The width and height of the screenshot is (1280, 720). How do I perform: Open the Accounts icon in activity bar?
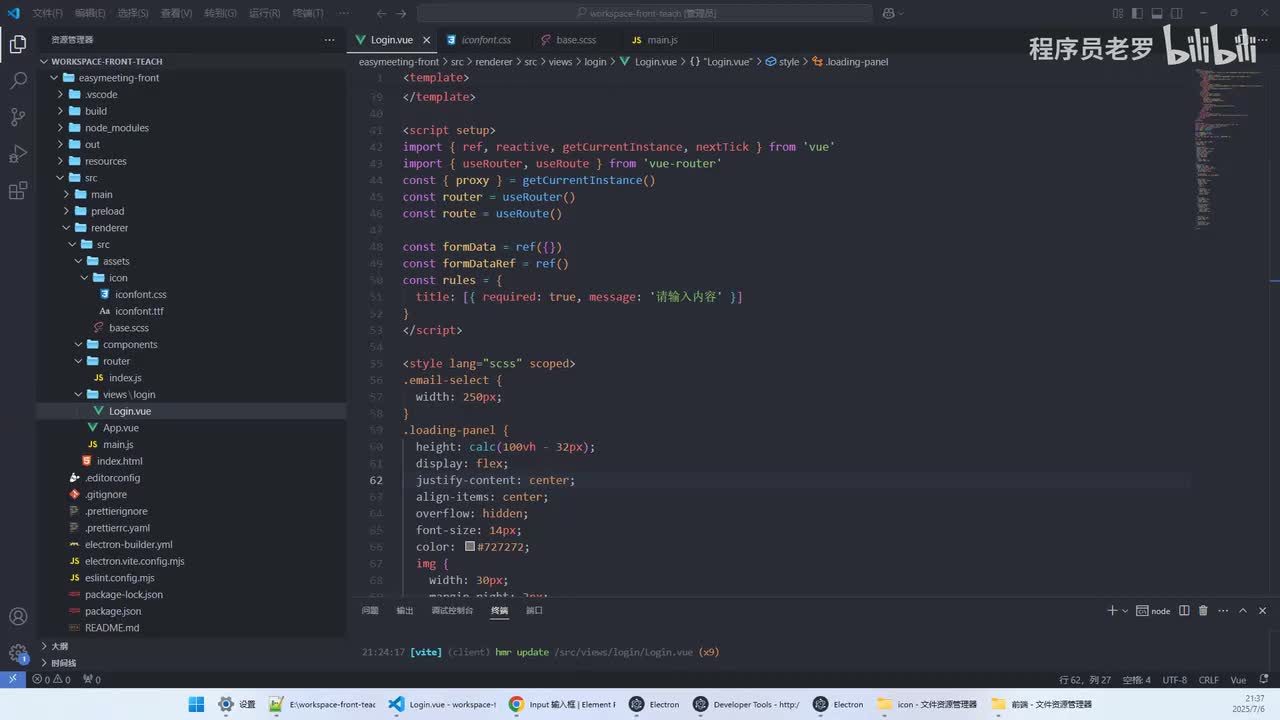click(18, 617)
